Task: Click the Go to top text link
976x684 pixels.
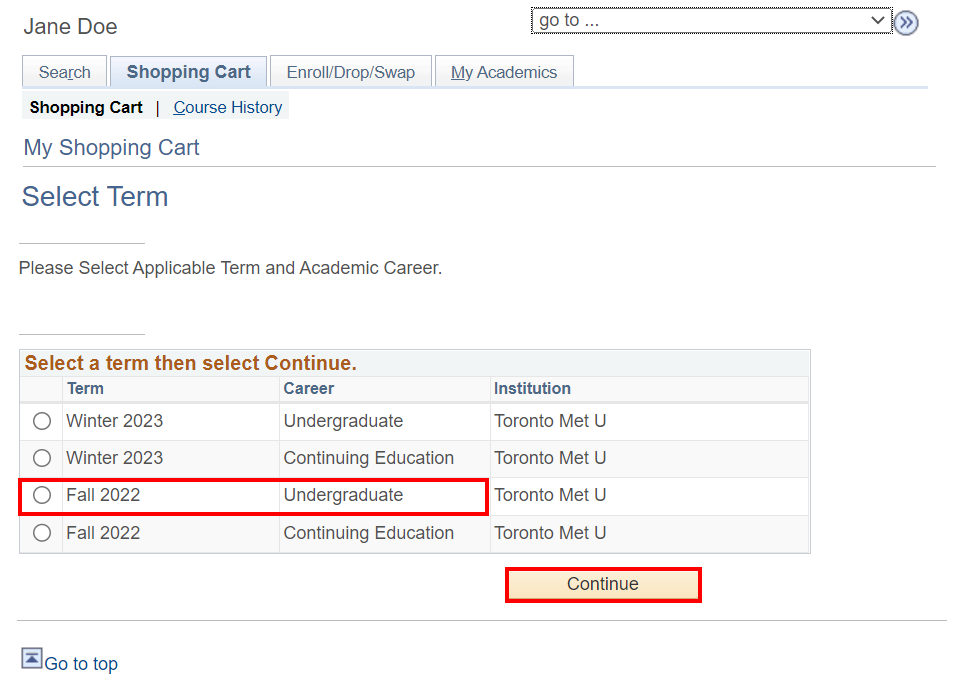Action: pos(81,664)
